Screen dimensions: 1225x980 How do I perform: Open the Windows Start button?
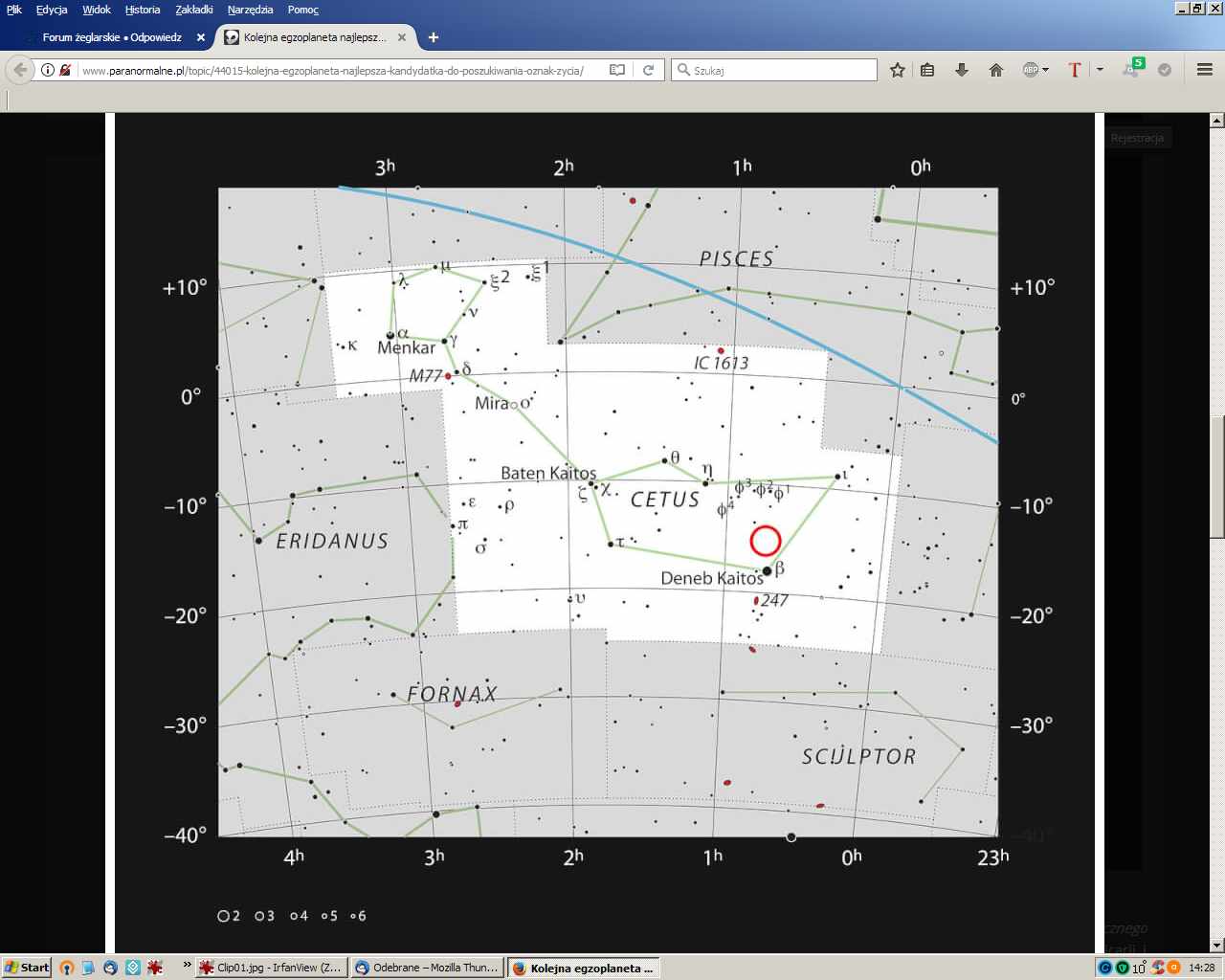coord(27,968)
